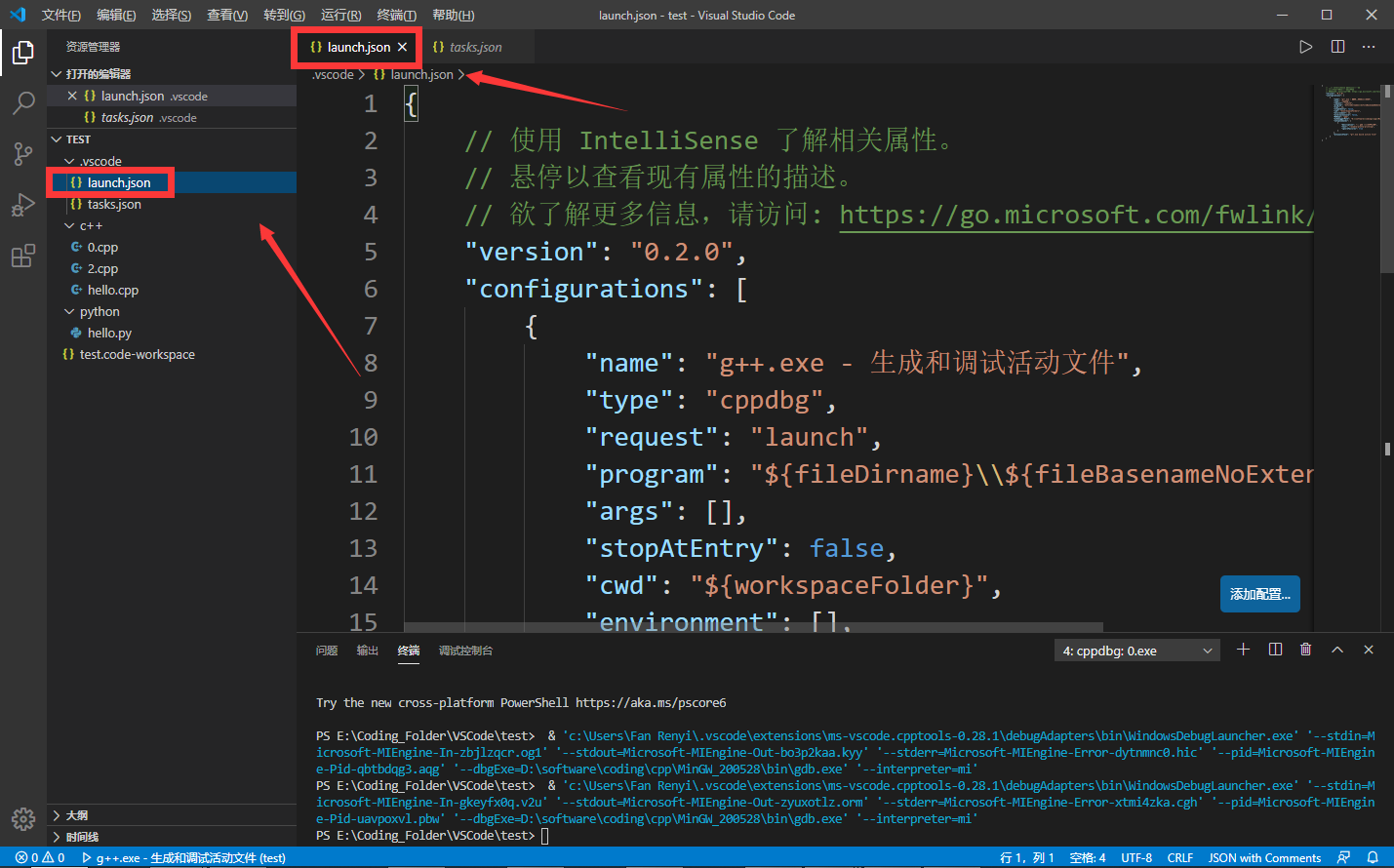The width and height of the screenshot is (1394, 868).
Task: Open the 终端(T) menu
Action: 396,15
